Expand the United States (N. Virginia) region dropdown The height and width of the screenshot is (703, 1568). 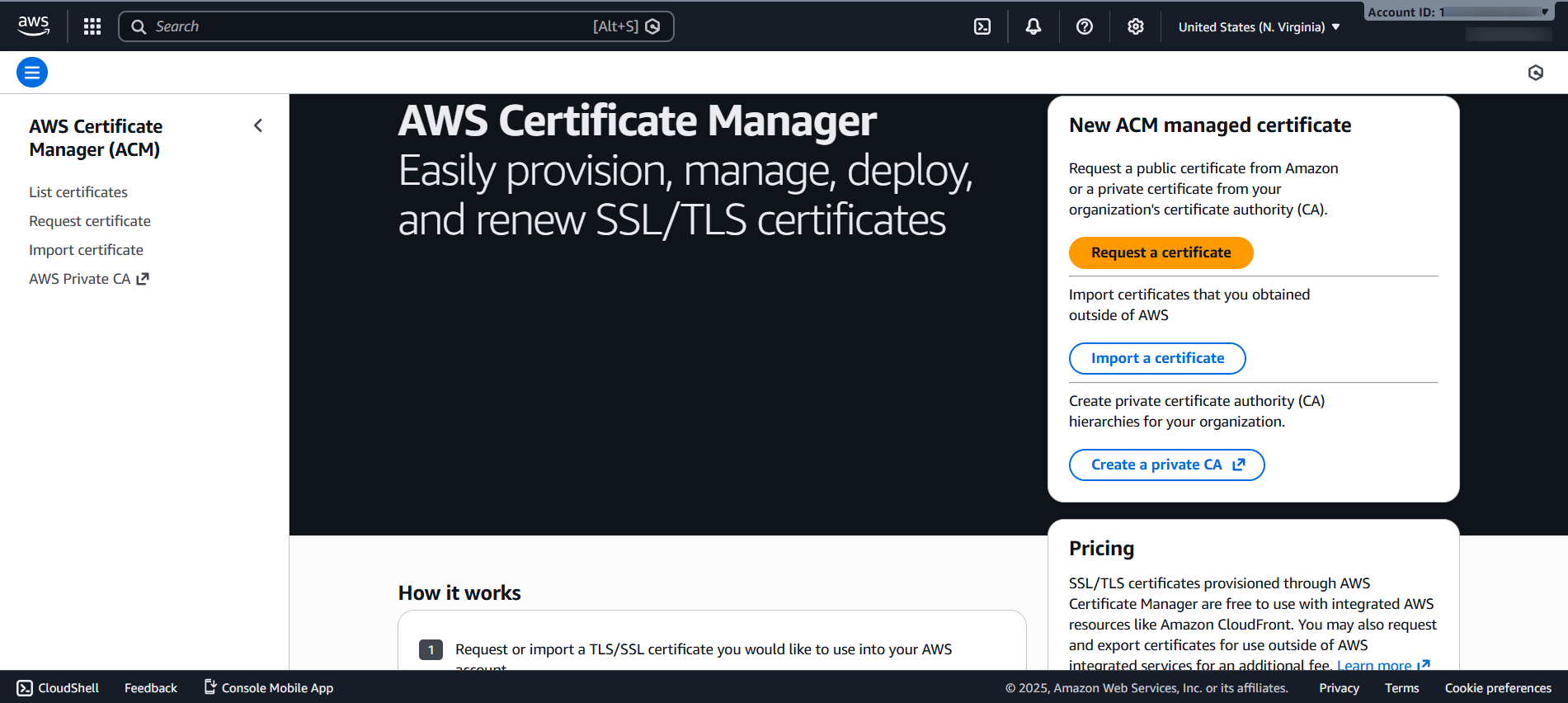click(1259, 26)
